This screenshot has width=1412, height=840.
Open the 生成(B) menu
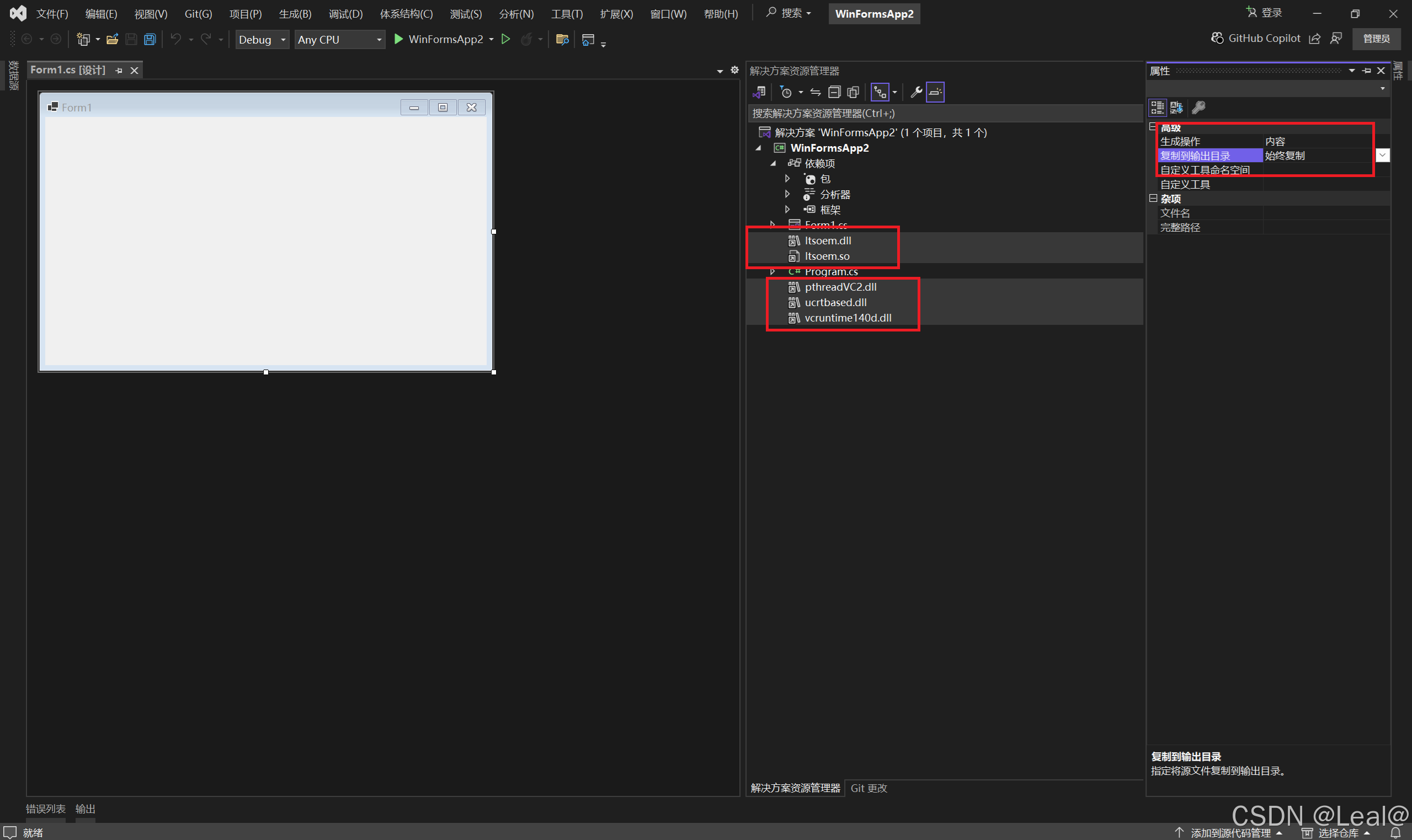coord(295,14)
